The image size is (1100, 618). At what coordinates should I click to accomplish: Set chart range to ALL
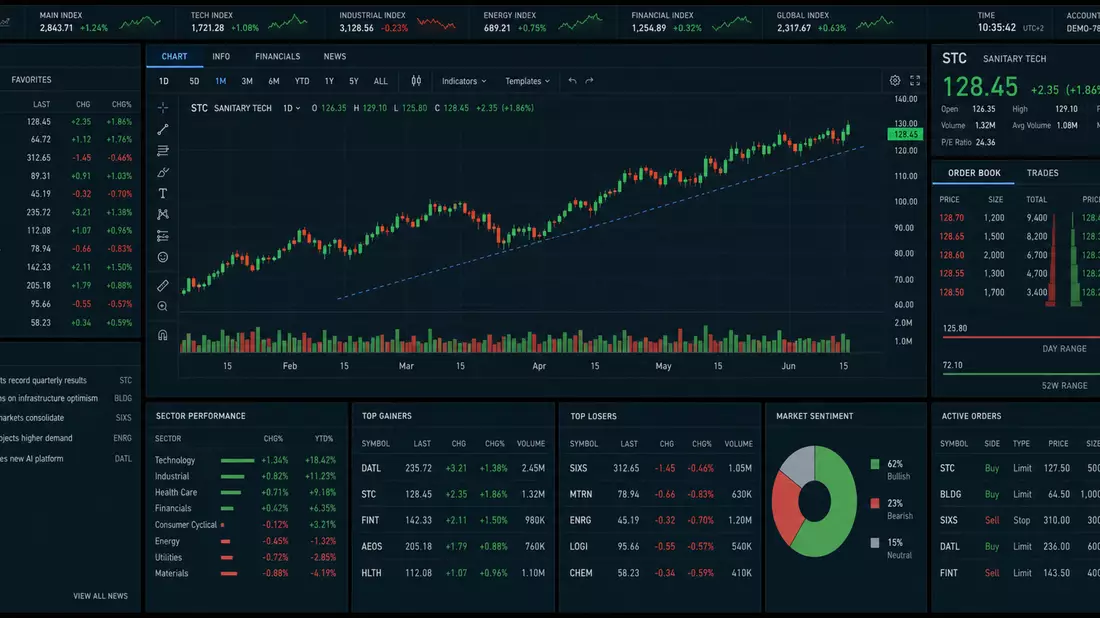[x=380, y=81]
